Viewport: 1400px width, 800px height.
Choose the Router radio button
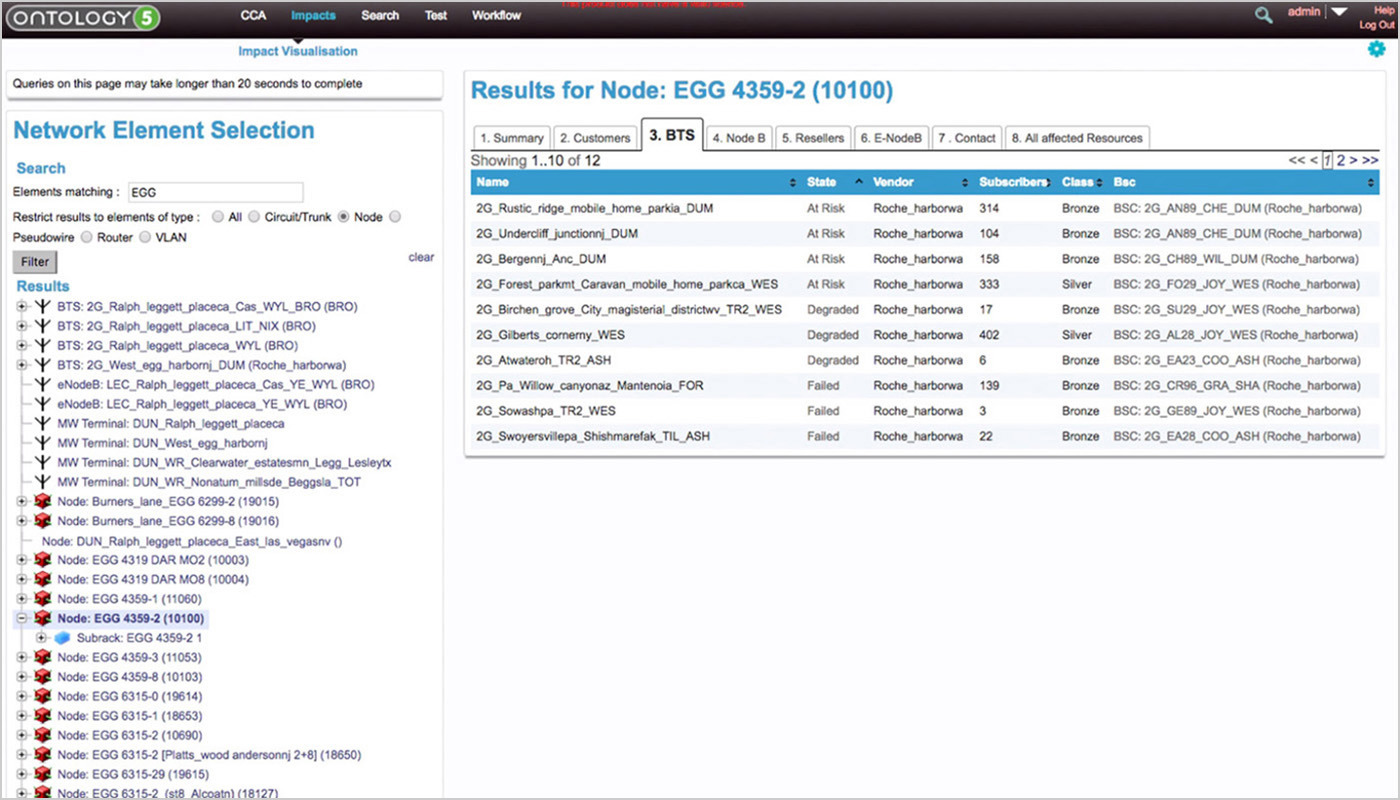click(x=86, y=238)
